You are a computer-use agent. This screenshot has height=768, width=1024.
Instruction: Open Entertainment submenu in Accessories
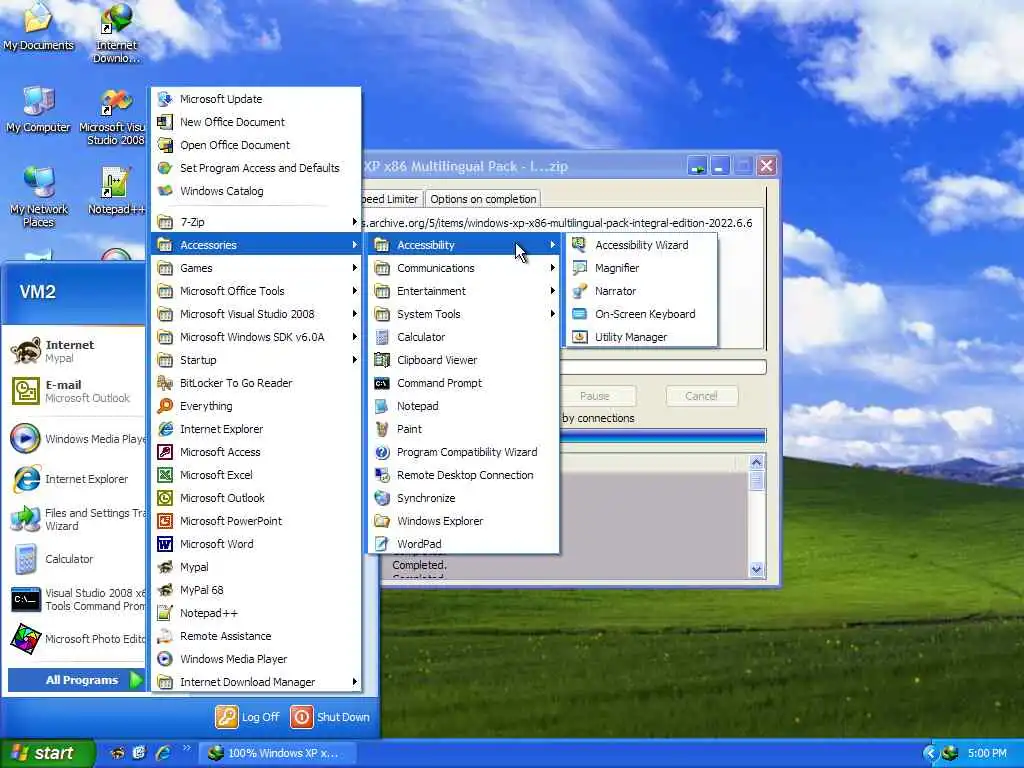pos(463,291)
